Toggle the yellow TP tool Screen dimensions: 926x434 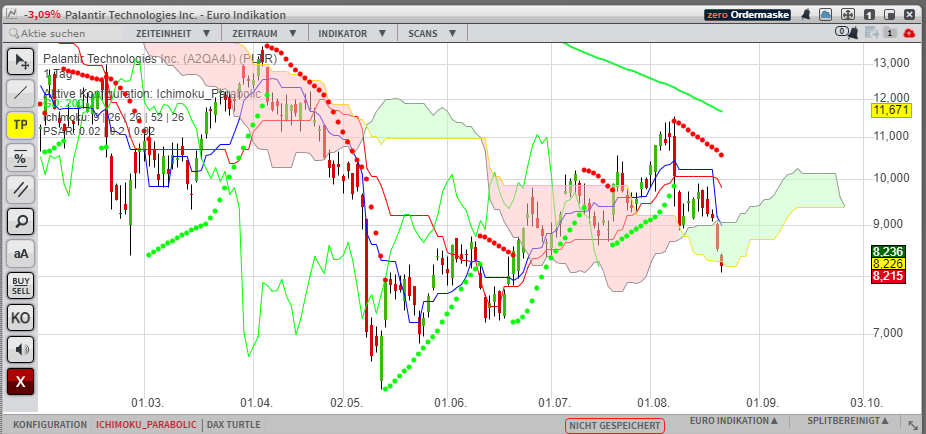[x=21, y=125]
